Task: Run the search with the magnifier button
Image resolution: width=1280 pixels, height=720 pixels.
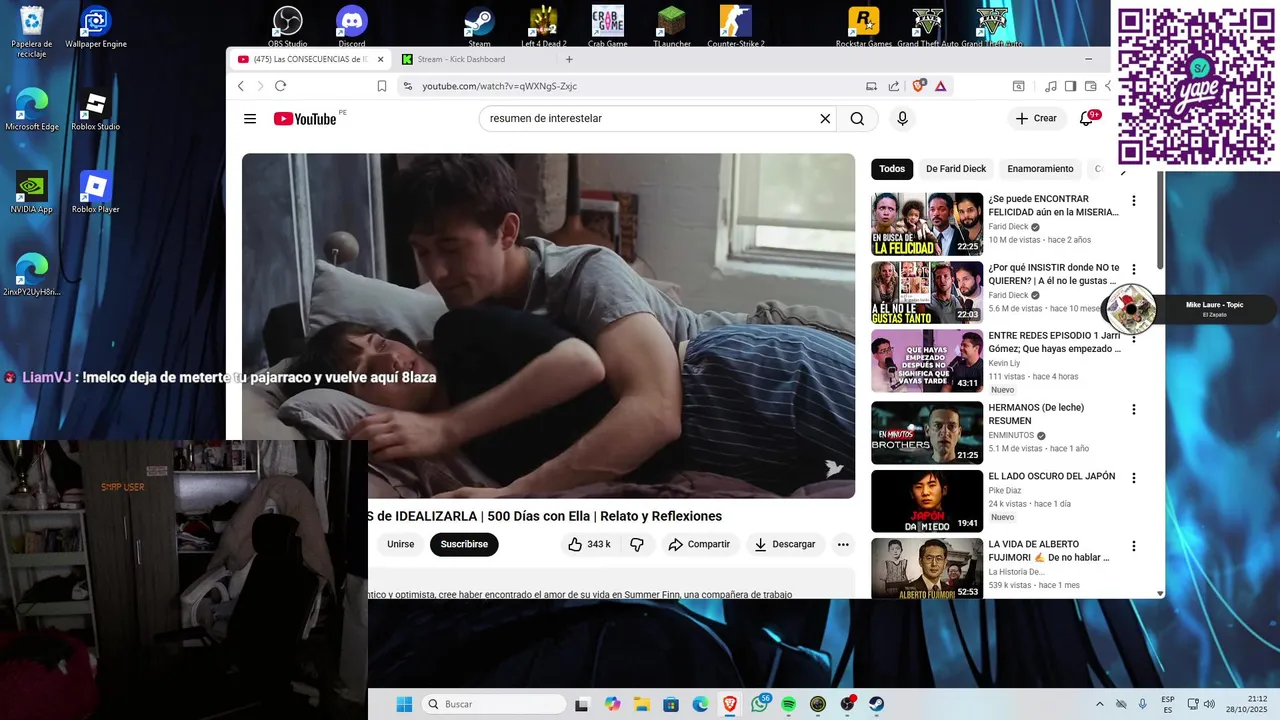Action: click(857, 119)
